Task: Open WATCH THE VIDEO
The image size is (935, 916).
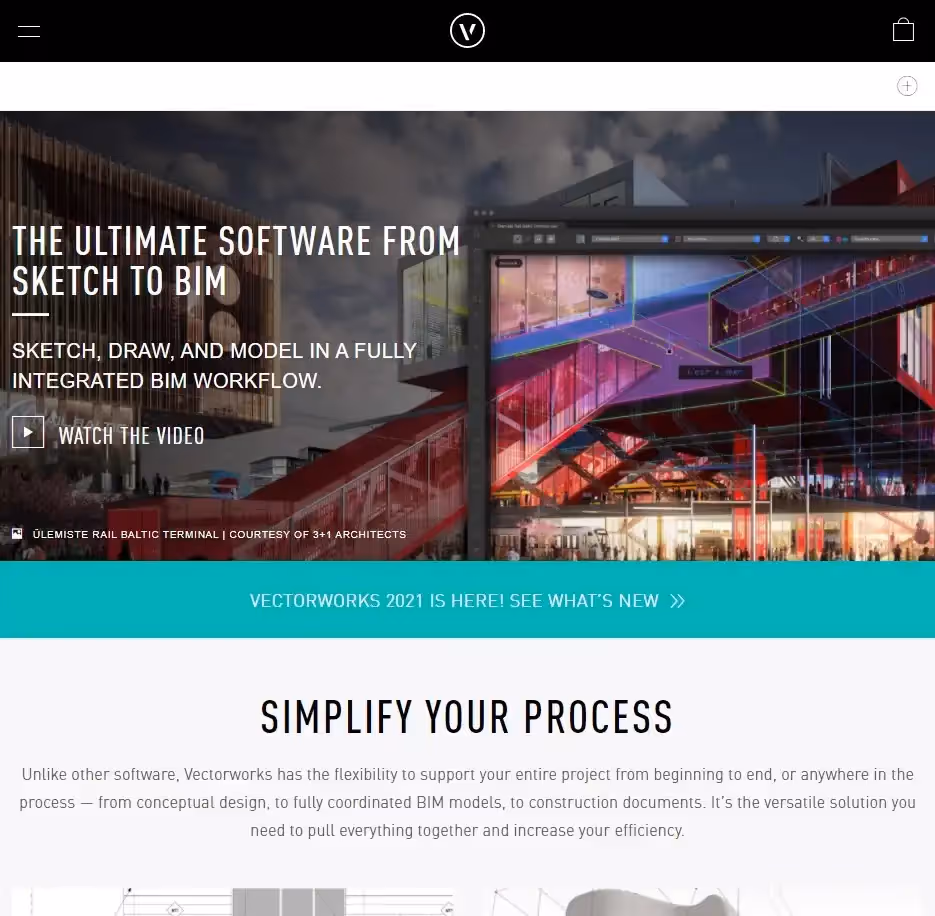Action: (x=131, y=435)
